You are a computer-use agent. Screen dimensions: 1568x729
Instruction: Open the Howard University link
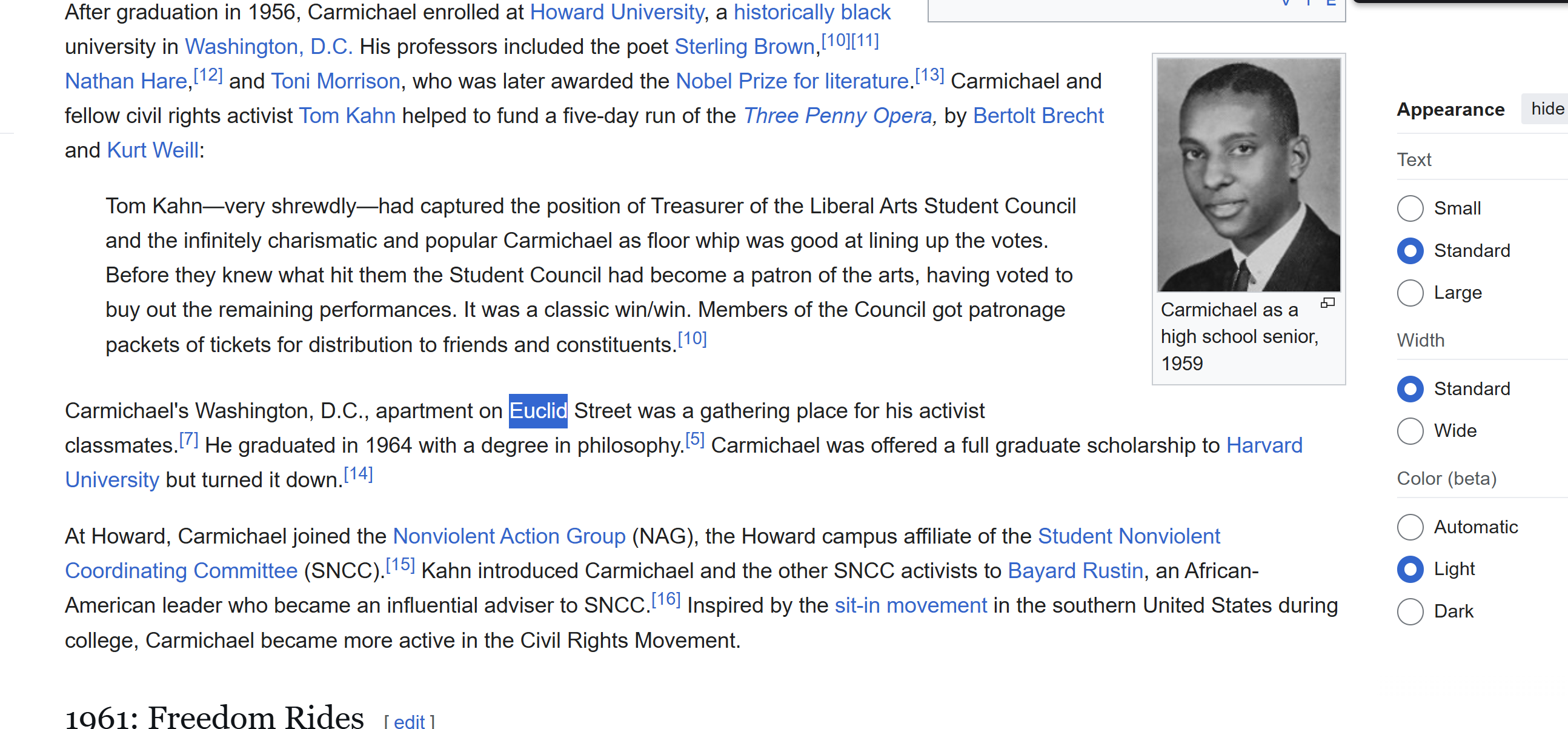click(617, 12)
